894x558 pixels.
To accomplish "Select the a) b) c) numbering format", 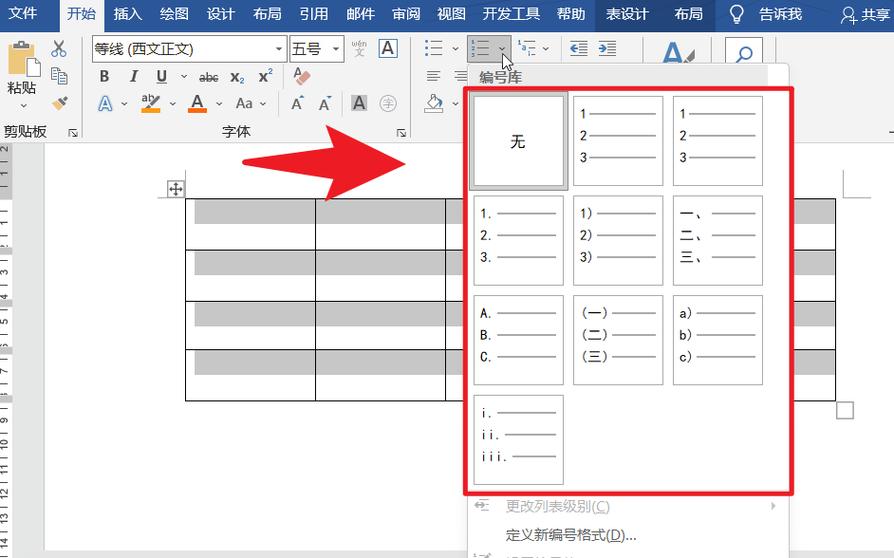I will coord(718,340).
